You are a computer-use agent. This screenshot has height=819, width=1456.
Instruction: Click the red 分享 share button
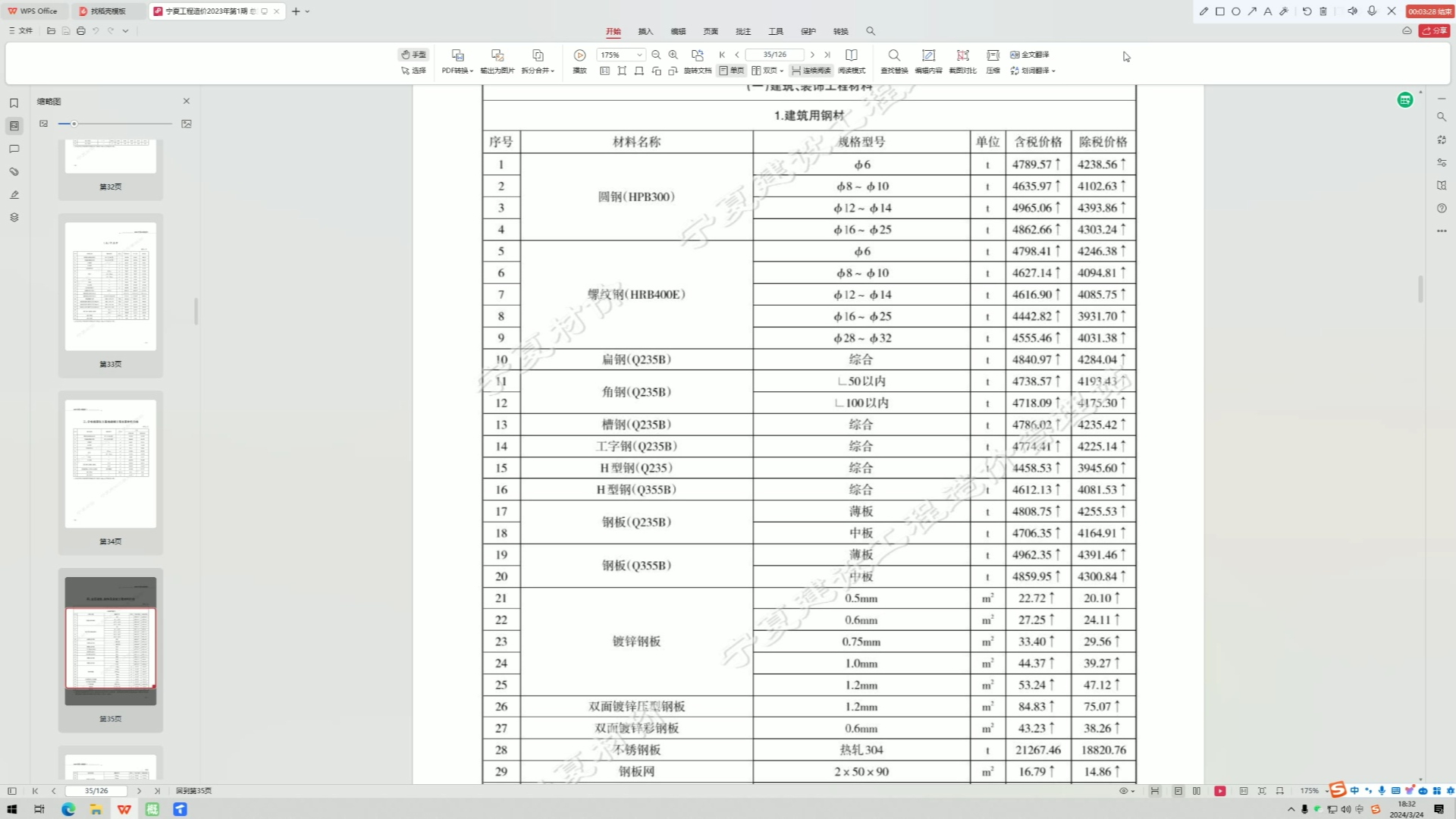coord(1435,31)
